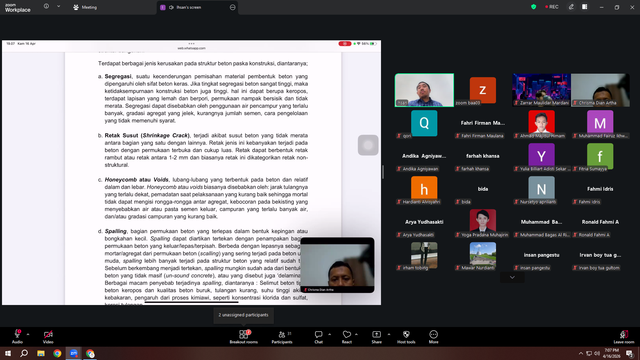Open the Zoom taskbar icon
Image resolution: width=640 pixels, height=360 pixels.
coord(73,353)
